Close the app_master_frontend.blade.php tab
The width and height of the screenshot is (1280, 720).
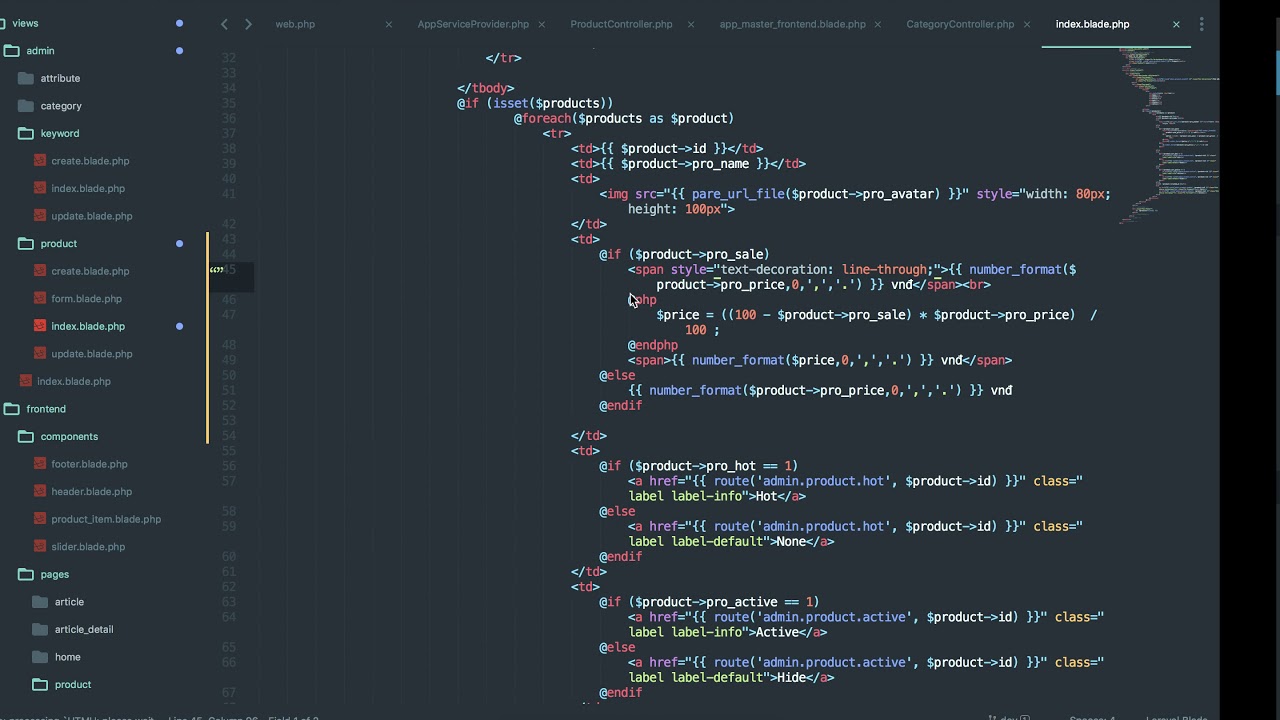(877, 24)
